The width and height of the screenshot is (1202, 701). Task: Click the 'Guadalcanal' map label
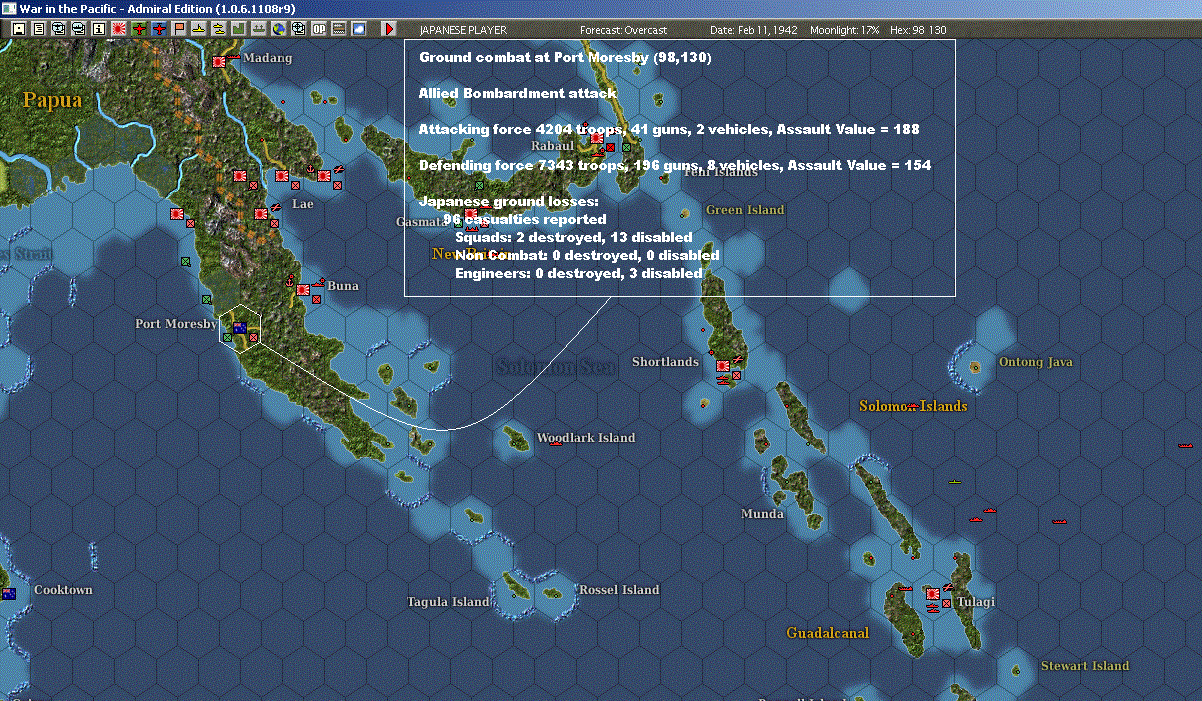point(828,633)
